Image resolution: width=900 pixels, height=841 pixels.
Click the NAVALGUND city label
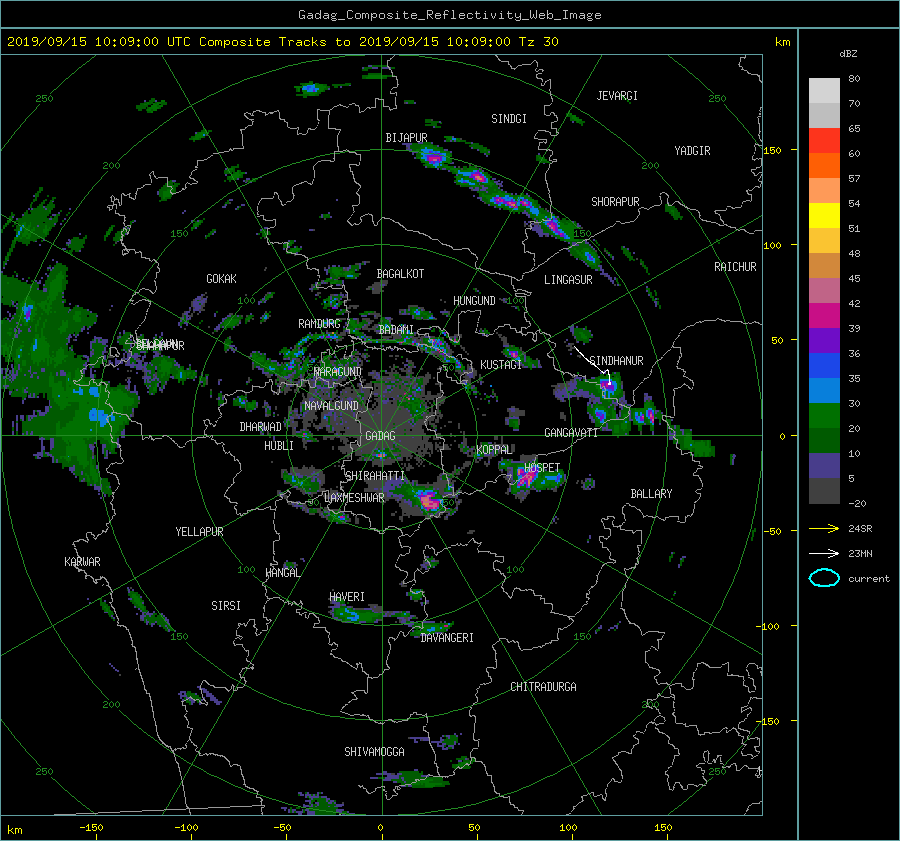[331, 406]
